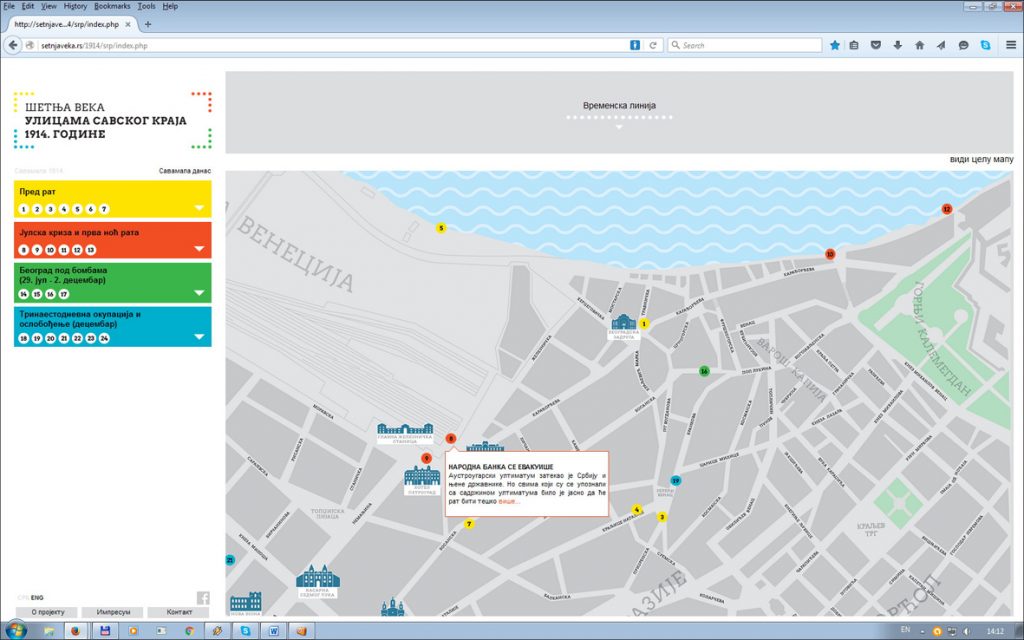The width and height of the screenshot is (1024, 640).
Task: Click the Pocket icon in toolbar
Action: pos(876,45)
